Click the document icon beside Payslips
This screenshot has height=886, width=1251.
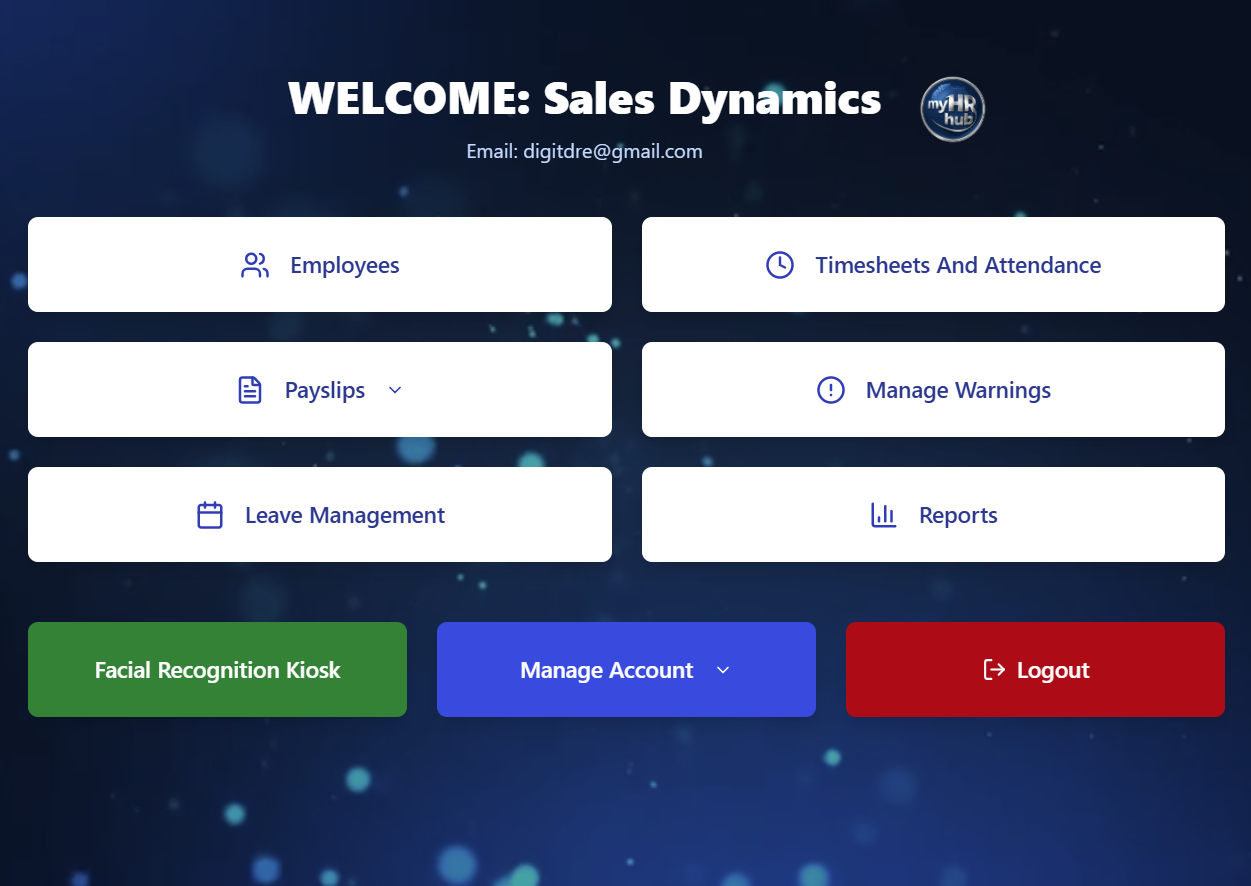click(x=250, y=390)
